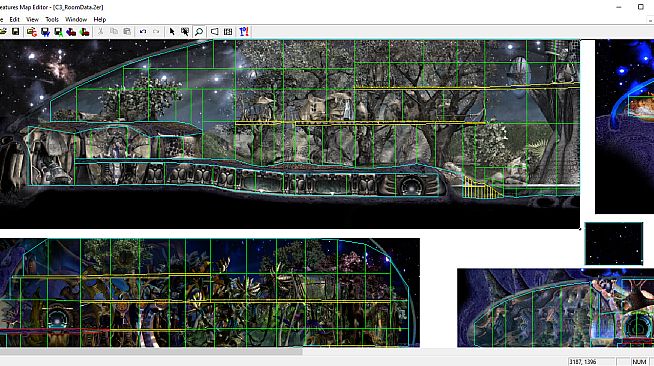Select the multi-select pointer tool

[x=185, y=32]
